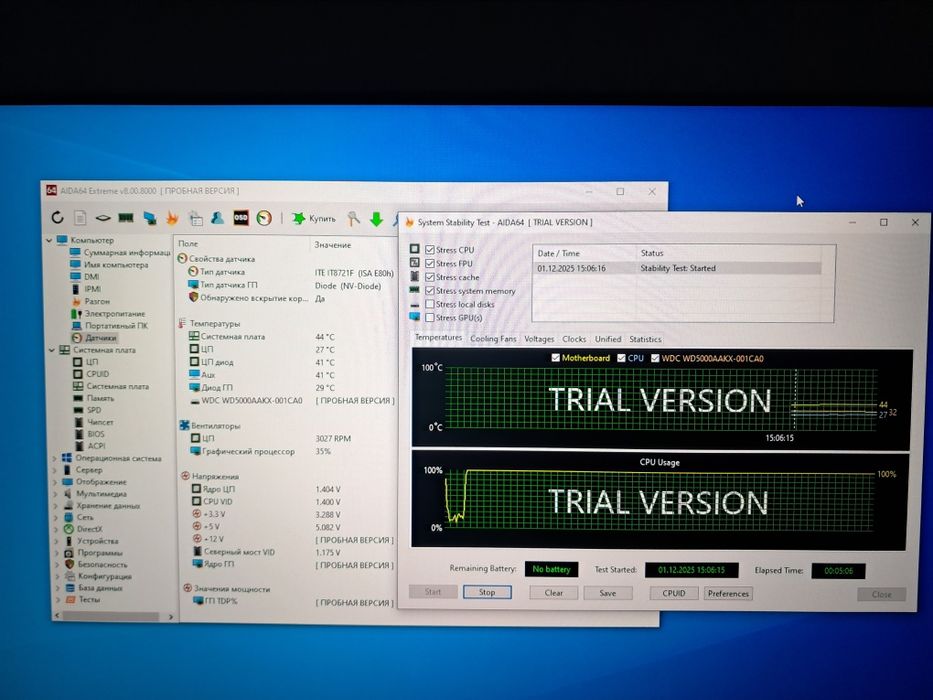Switch to the Cooling Fans tab
Viewport: 933px width, 700px height.
(493, 339)
